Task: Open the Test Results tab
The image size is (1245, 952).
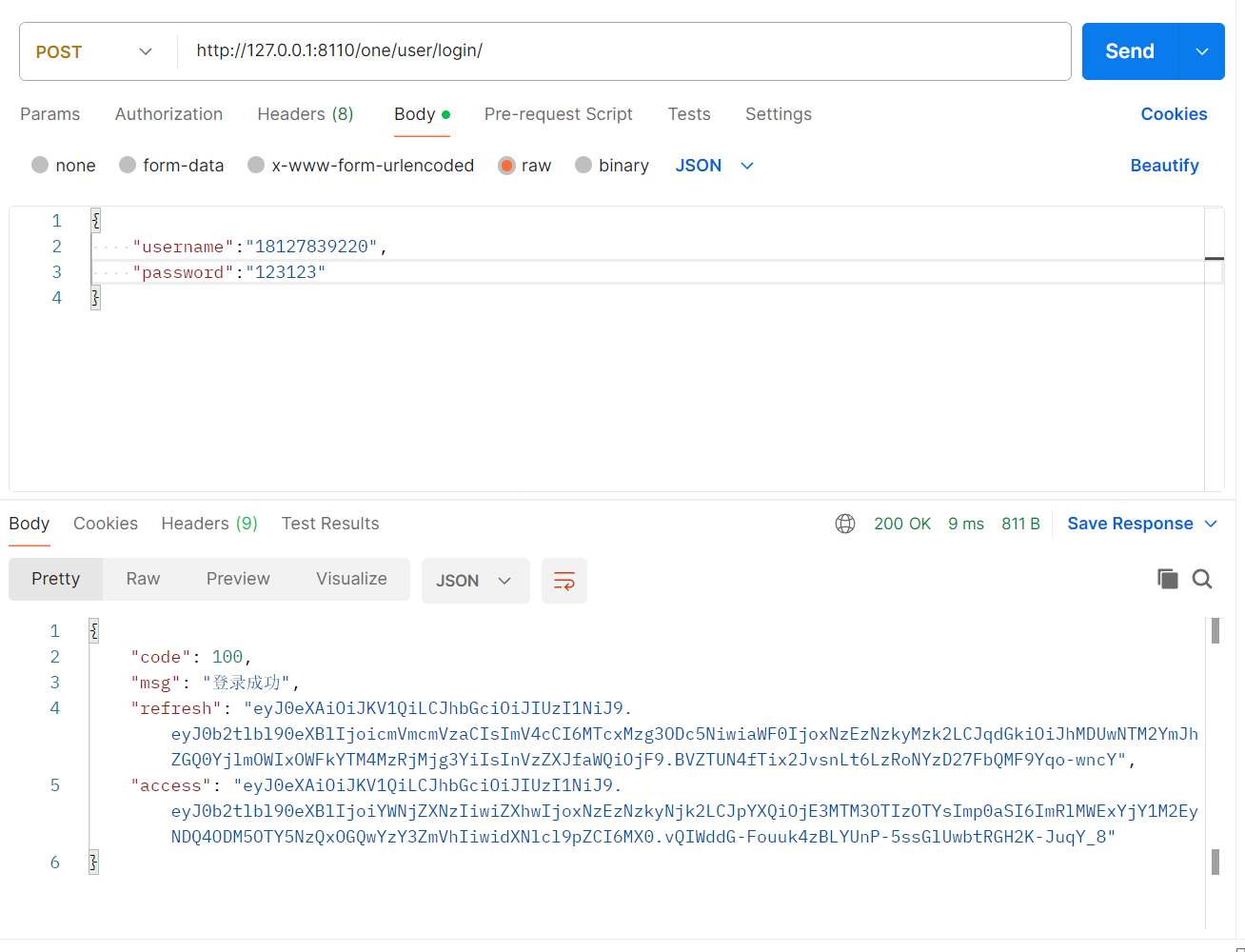Action: tap(330, 524)
